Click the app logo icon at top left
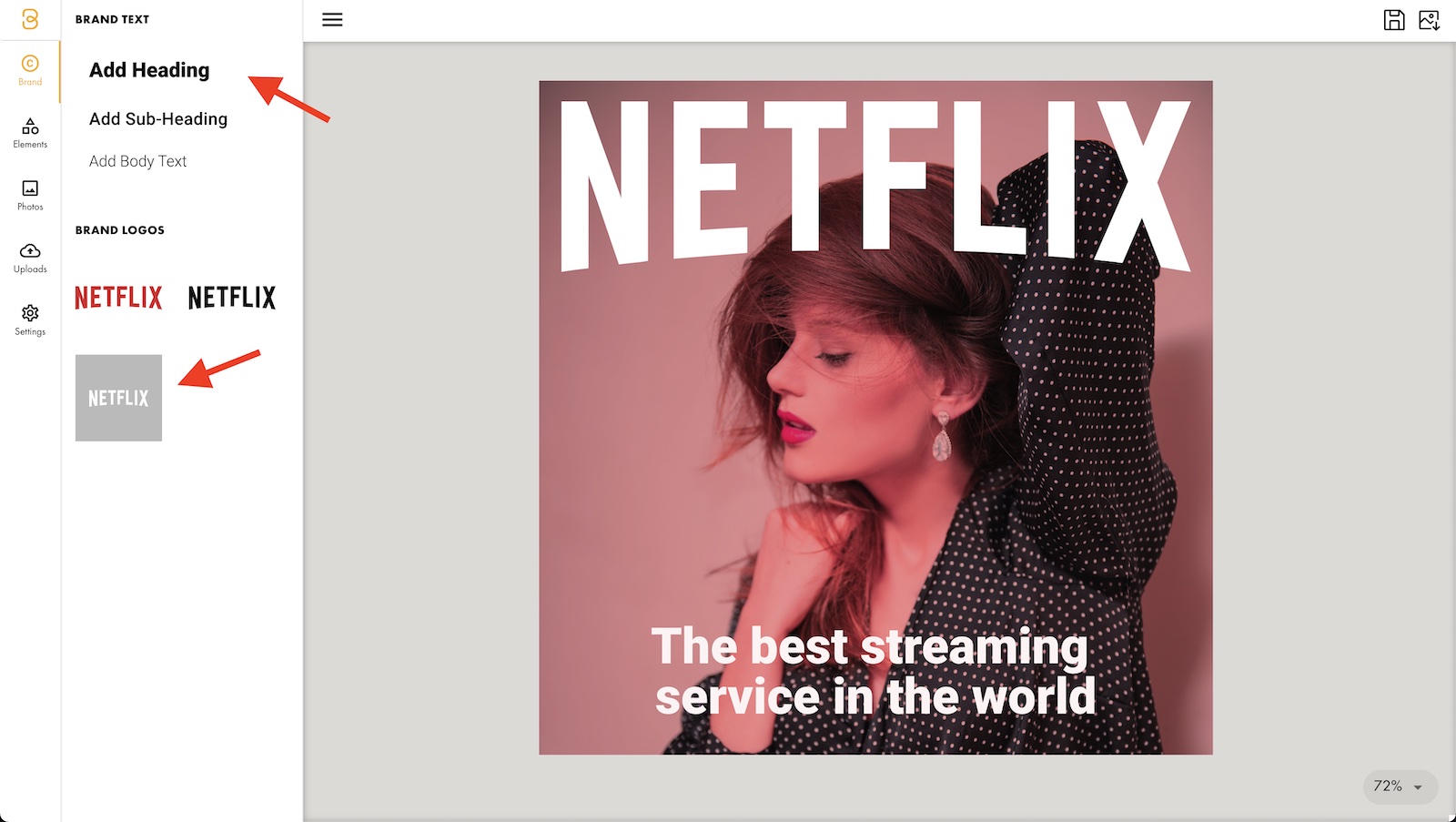Image resolution: width=1456 pixels, height=822 pixels. coord(30,19)
